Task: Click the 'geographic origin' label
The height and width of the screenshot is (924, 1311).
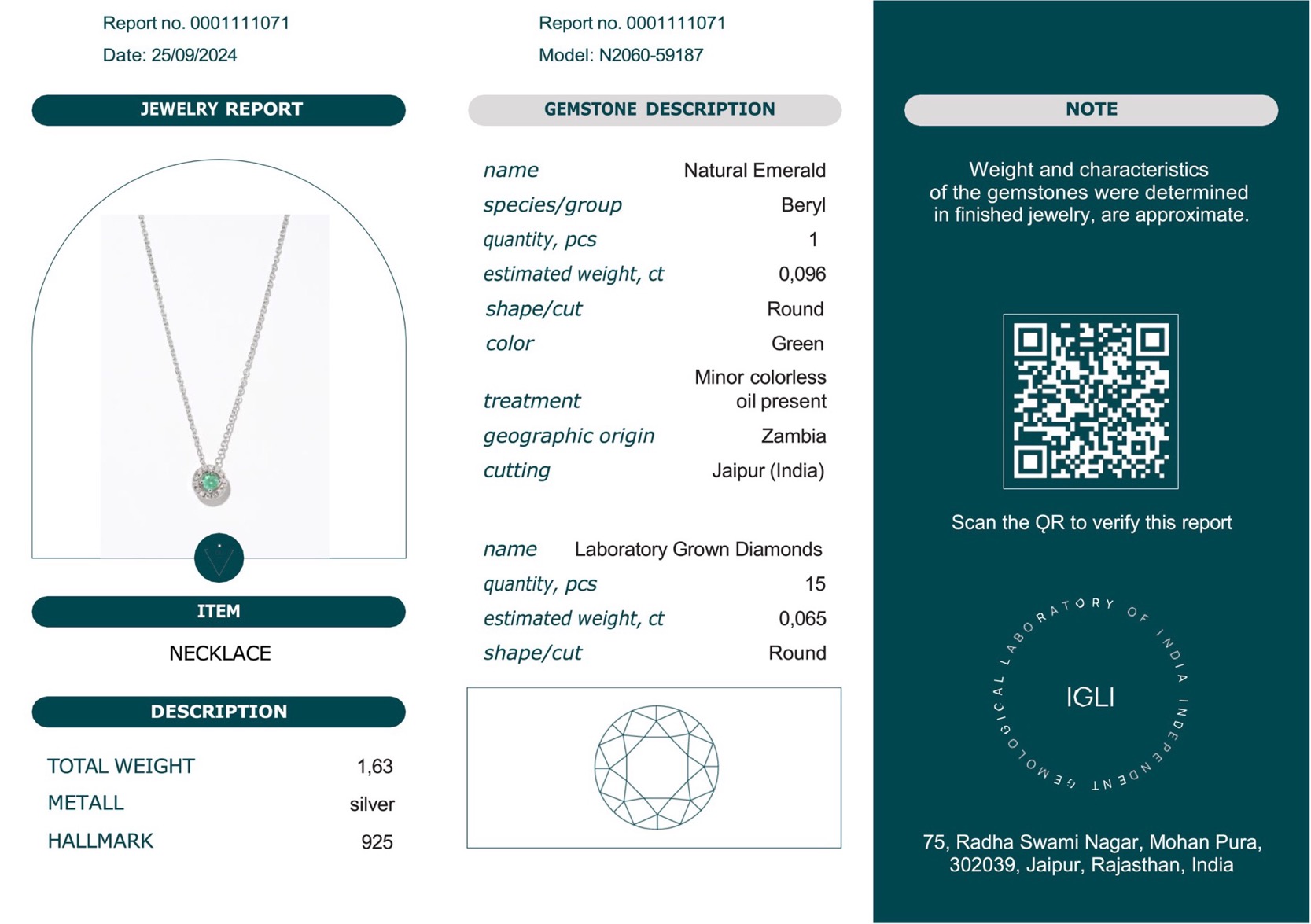Action: [x=569, y=436]
